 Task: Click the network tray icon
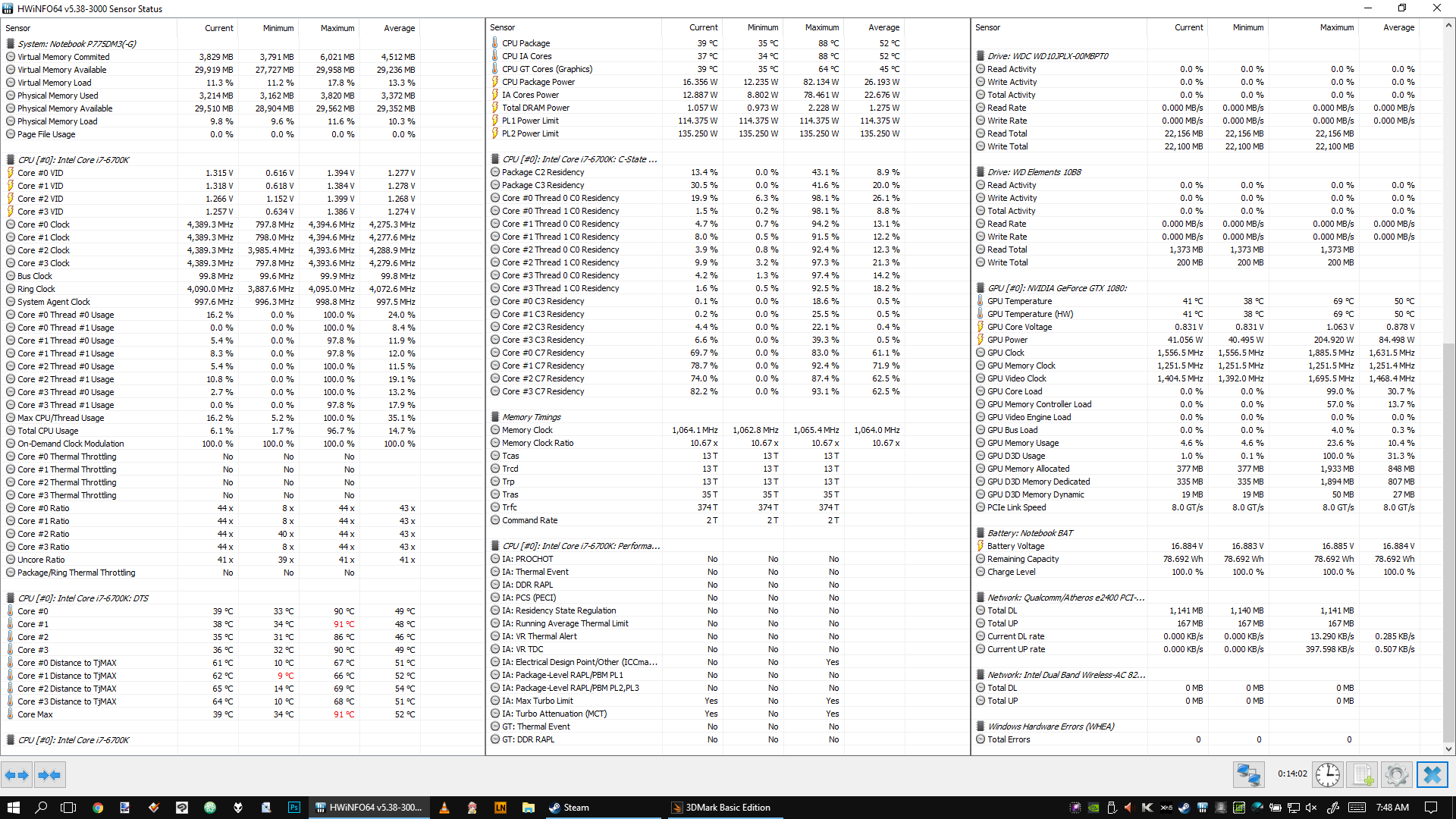(1293, 808)
